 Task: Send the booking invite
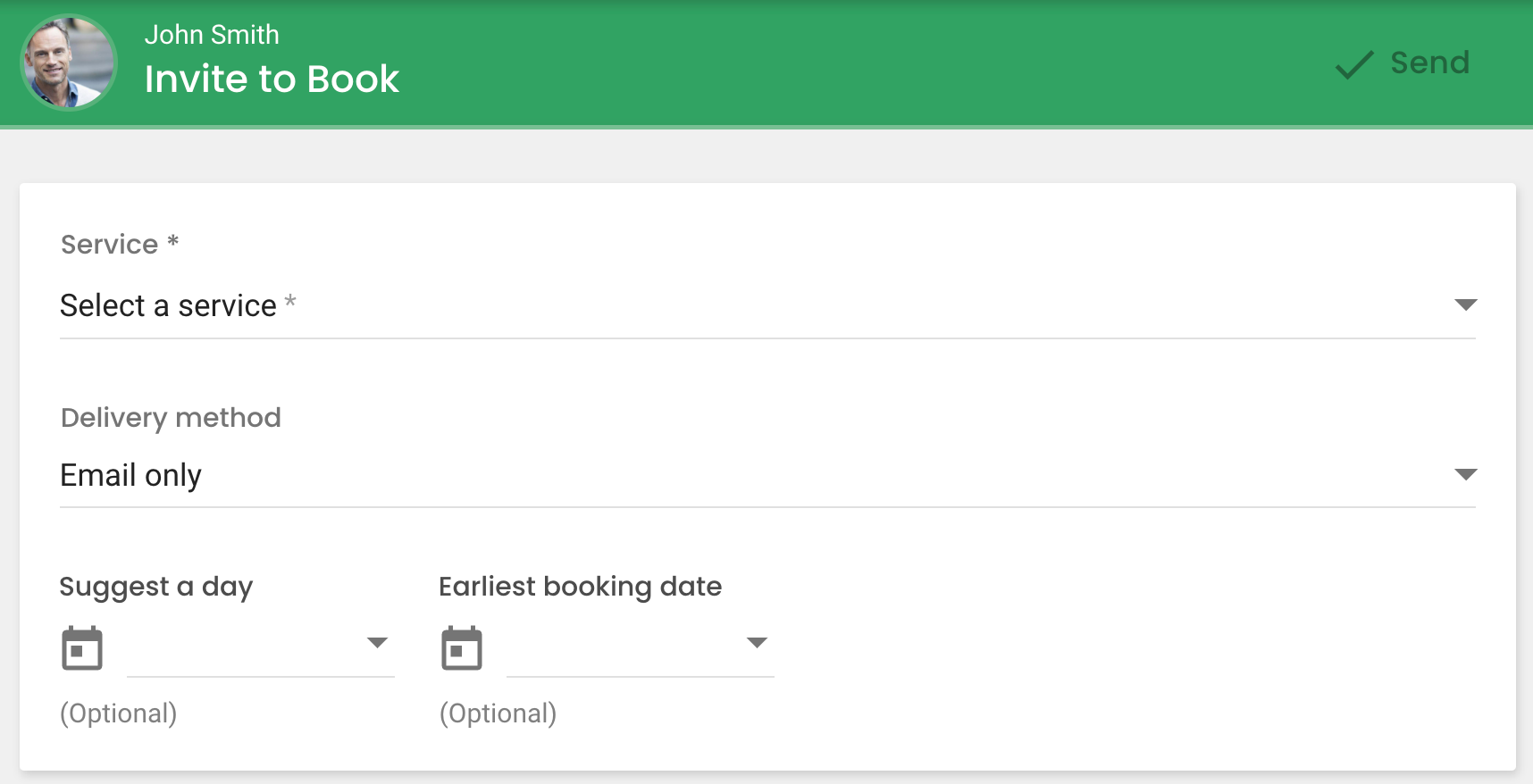coord(1403,63)
